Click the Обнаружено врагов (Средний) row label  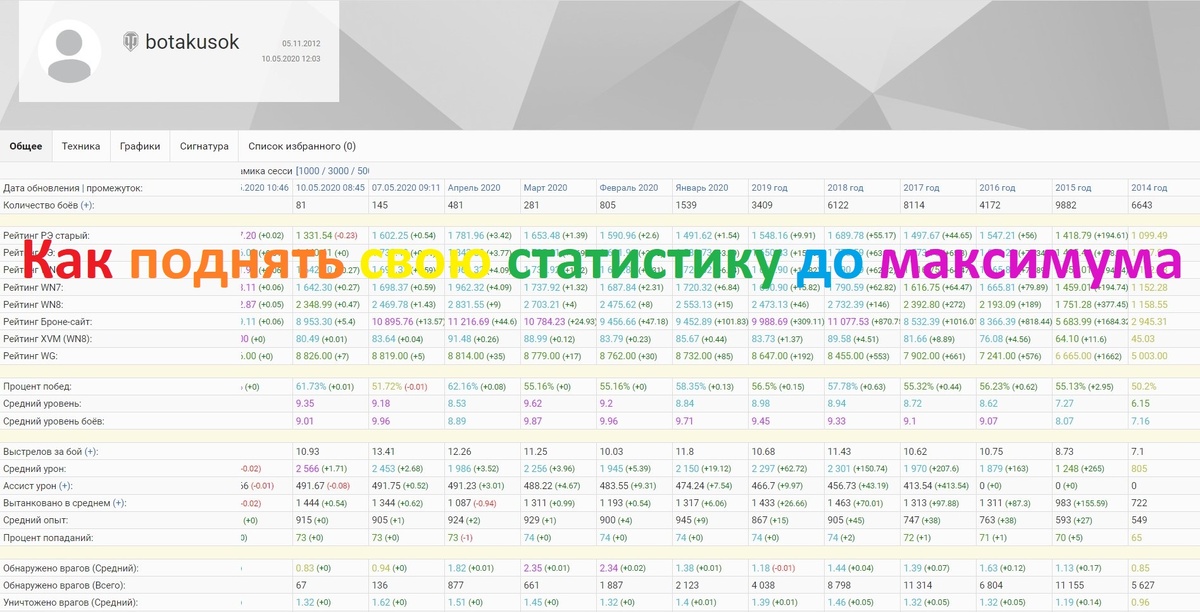click(70, 568)
